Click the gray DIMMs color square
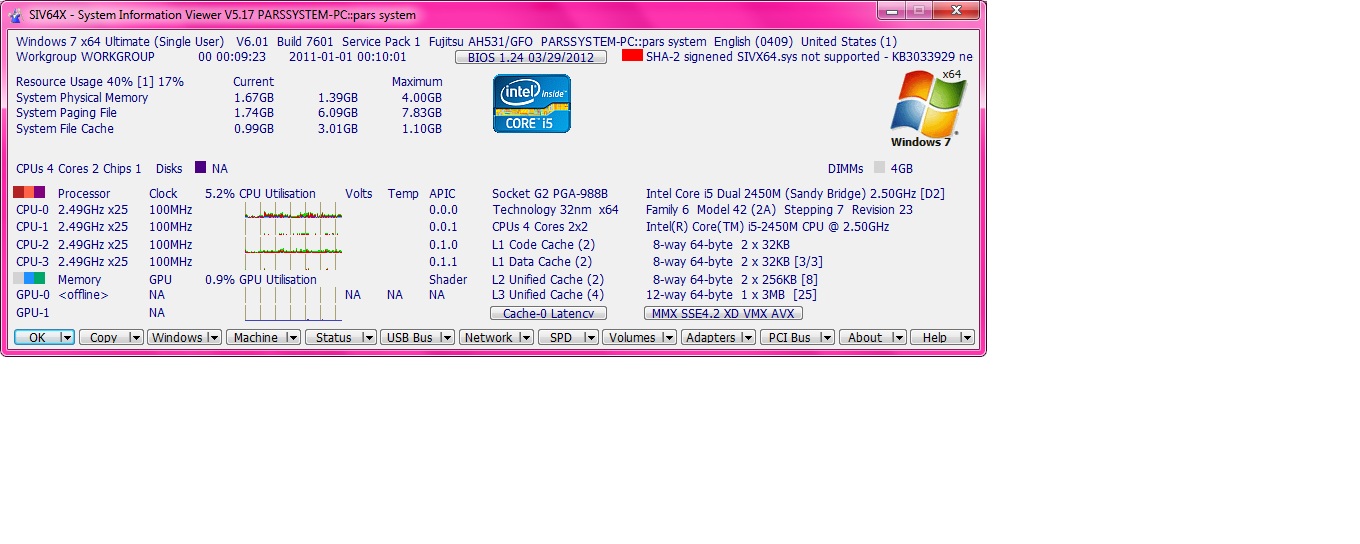The width and height of the screenshot is (1360, 544). pyautogui.click(x=880, y=168)
